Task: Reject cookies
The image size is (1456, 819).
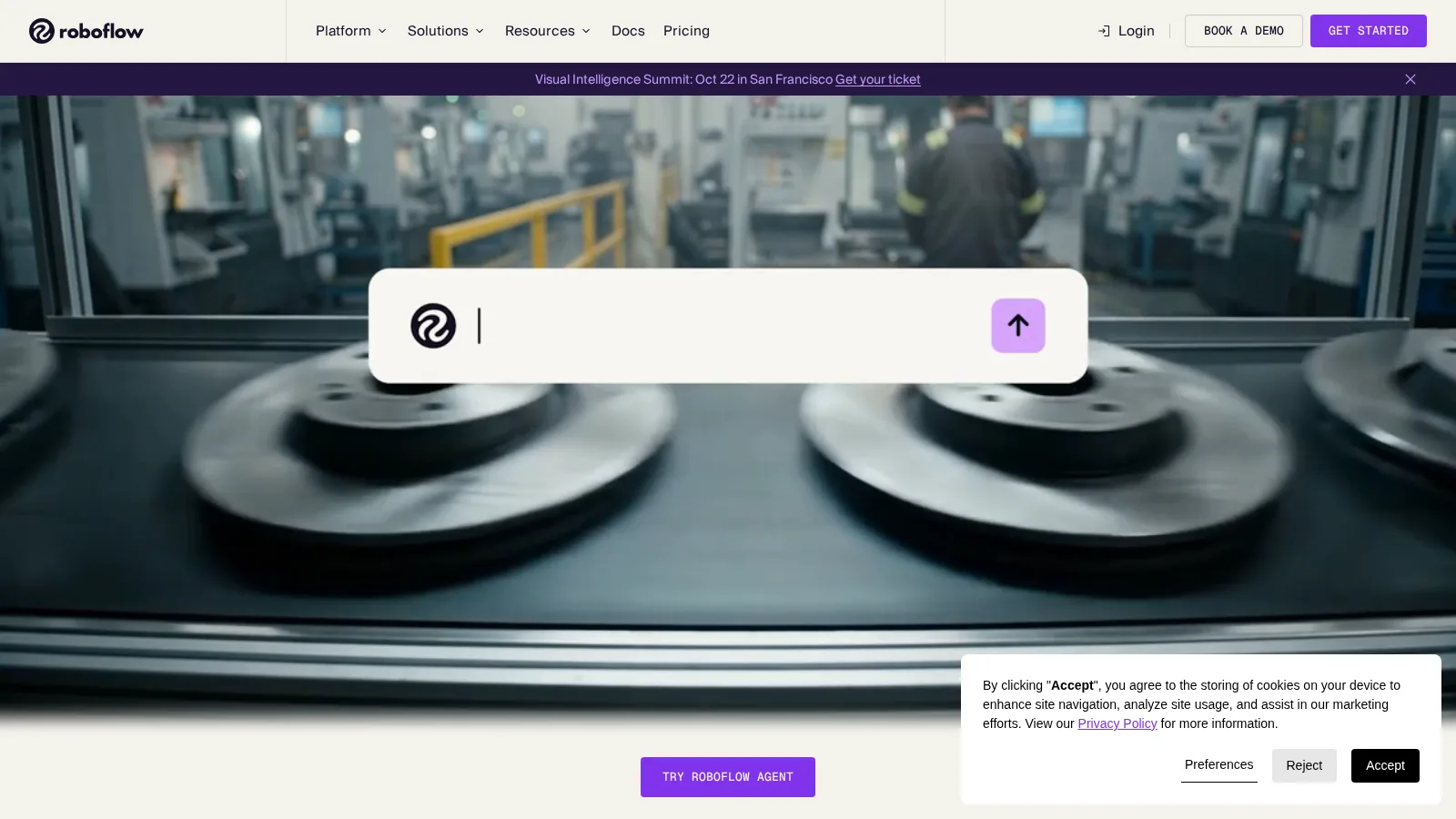Action: click(1304, 765)
